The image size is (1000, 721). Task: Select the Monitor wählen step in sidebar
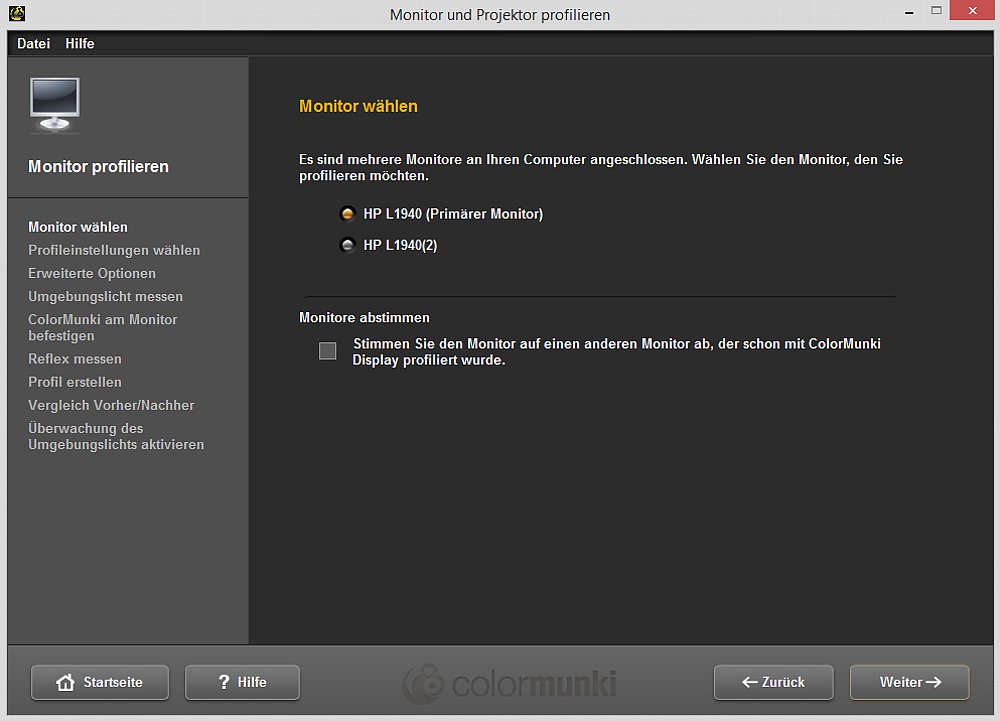(x=78, y=227)
